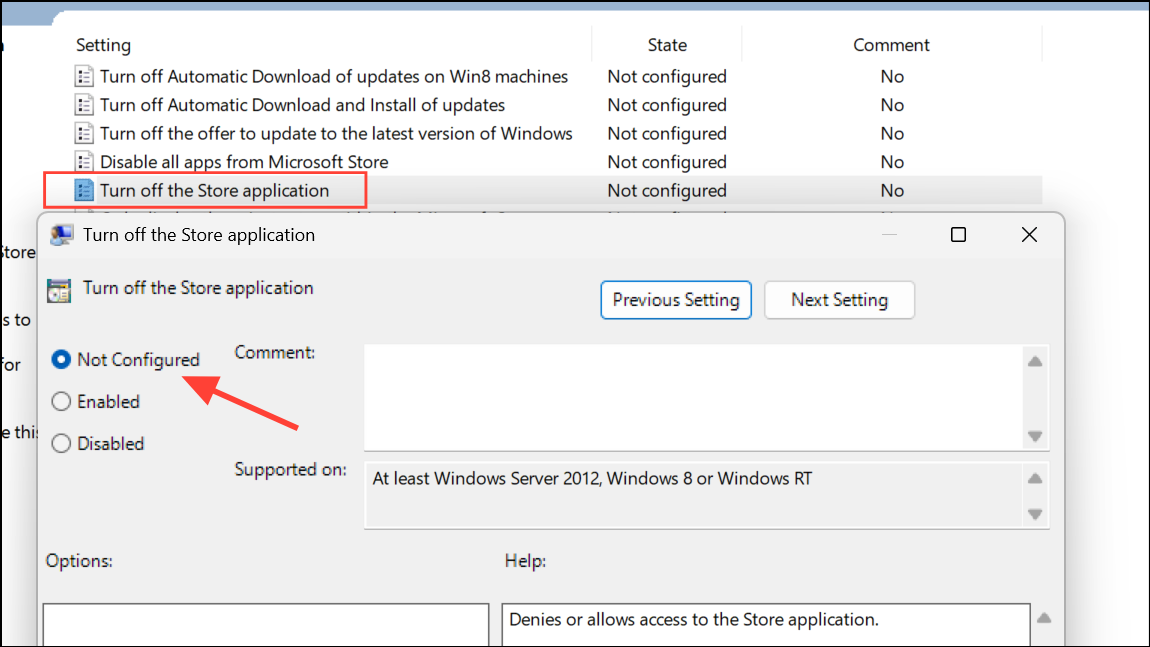Click 'Not configured' state of Download and Install policy
This screenshot has width=1150, height=647.
click(667, 105)
